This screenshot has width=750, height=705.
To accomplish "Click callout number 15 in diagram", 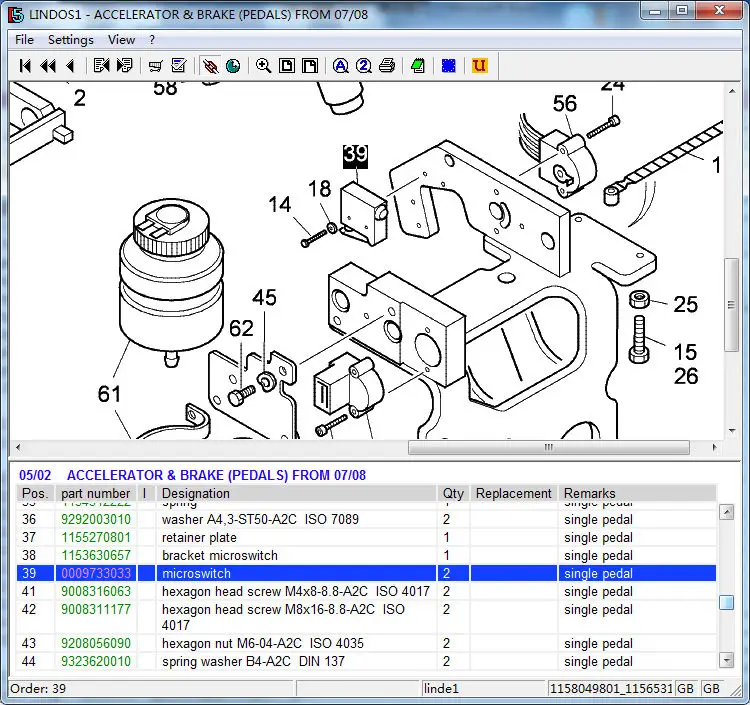I will point(686,352).
